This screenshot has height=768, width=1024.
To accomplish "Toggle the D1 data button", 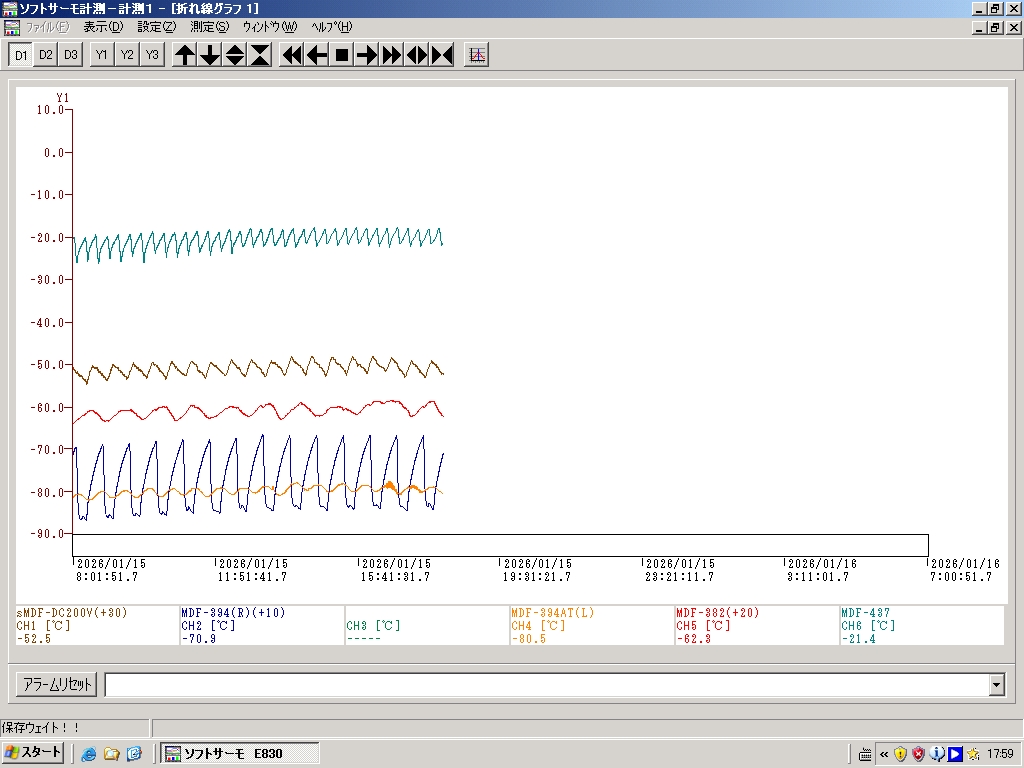I will pyautogui.click(x=20, y=55).
